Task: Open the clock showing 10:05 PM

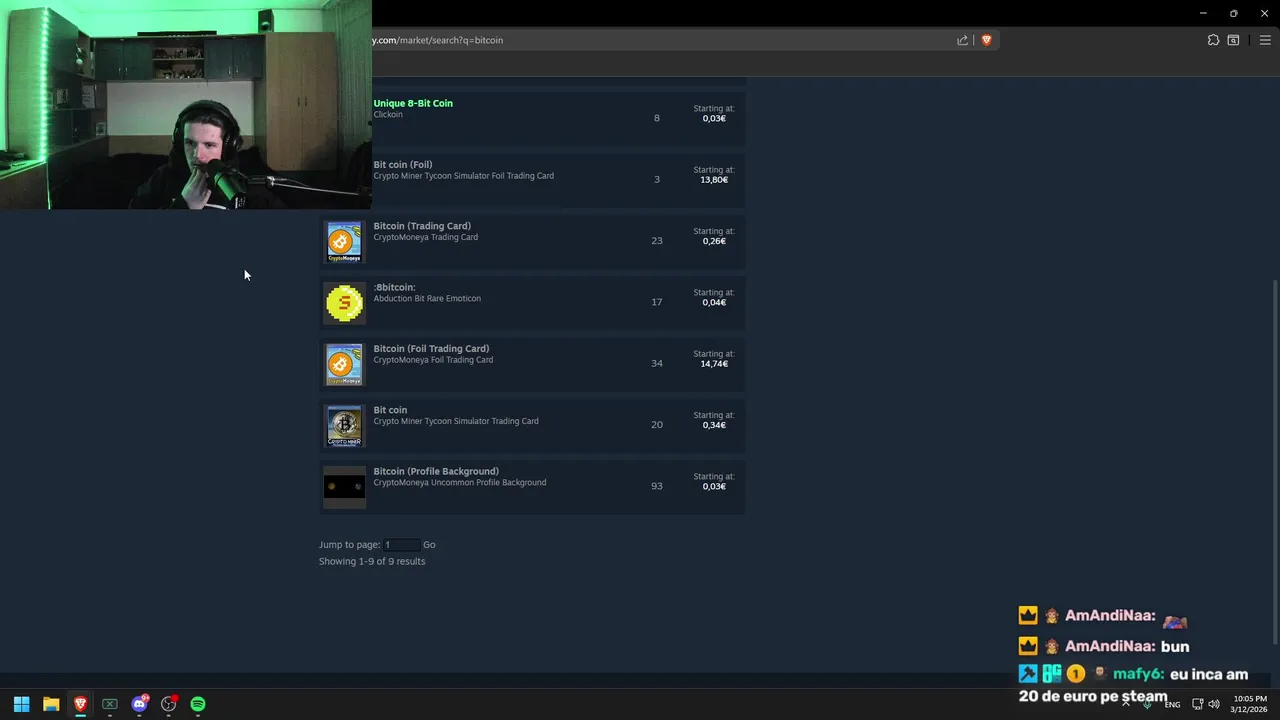Action: pos(1249,704)
